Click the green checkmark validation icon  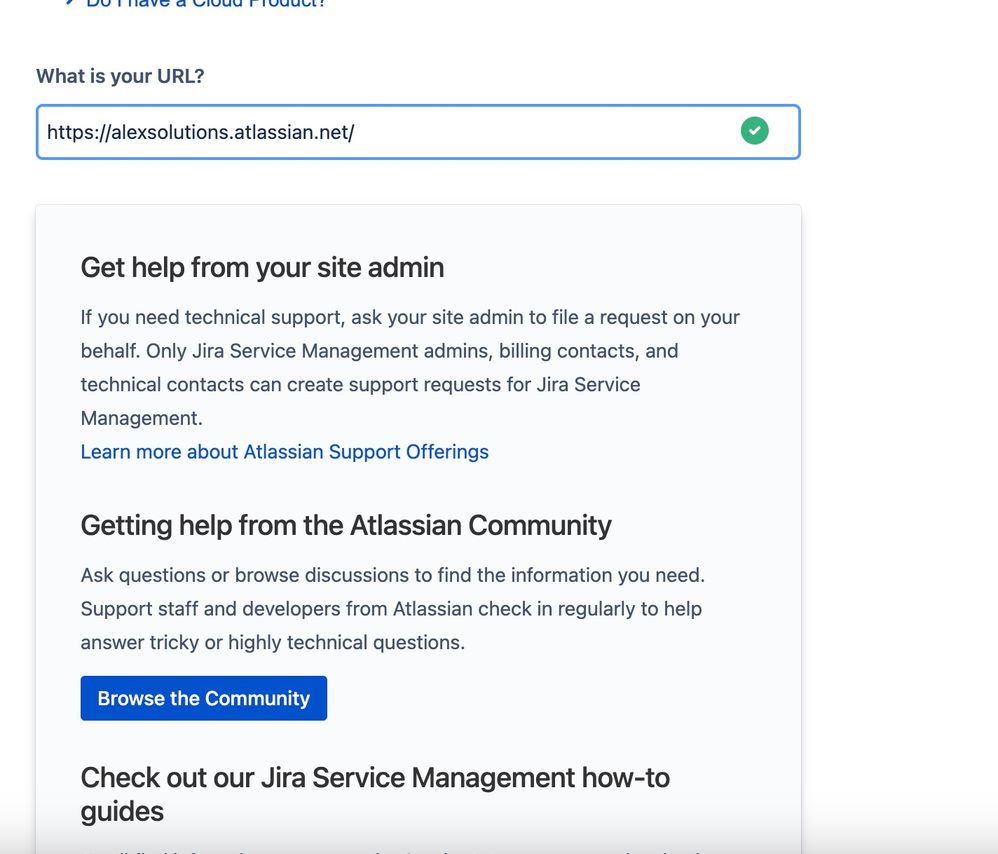(754, 131)
